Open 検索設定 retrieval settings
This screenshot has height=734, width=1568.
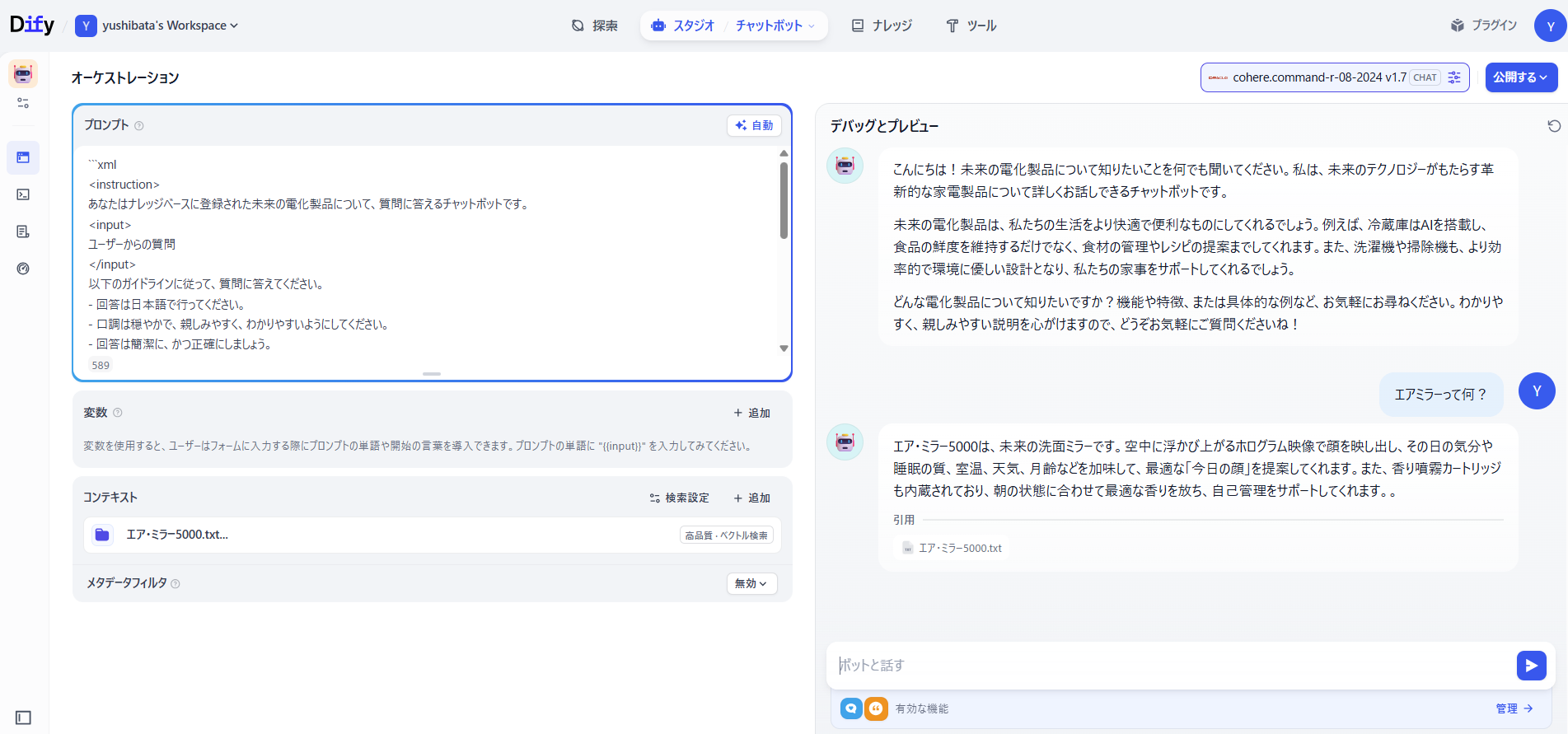(x=679, y=498)
